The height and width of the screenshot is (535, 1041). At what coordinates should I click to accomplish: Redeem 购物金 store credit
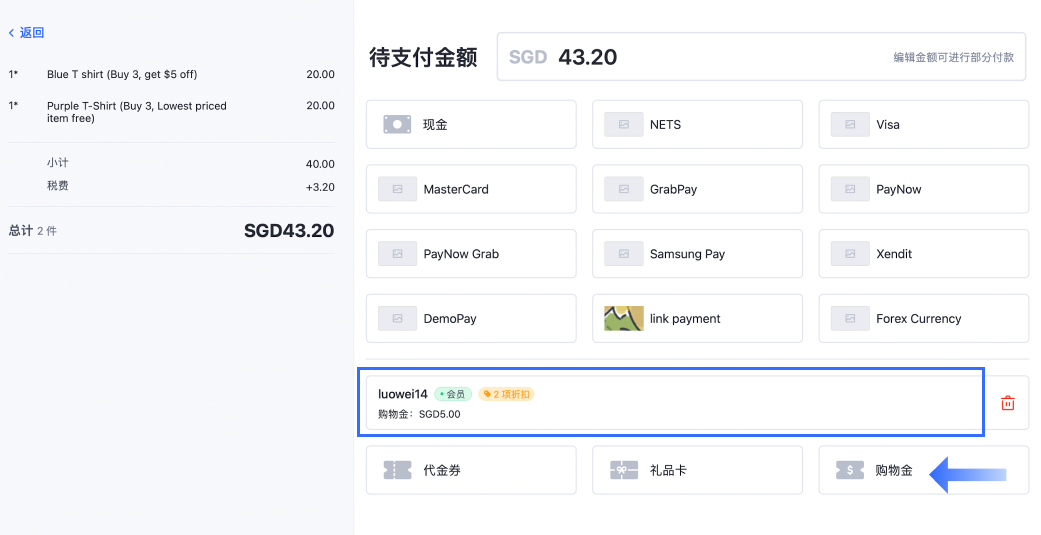coord(923,470)
